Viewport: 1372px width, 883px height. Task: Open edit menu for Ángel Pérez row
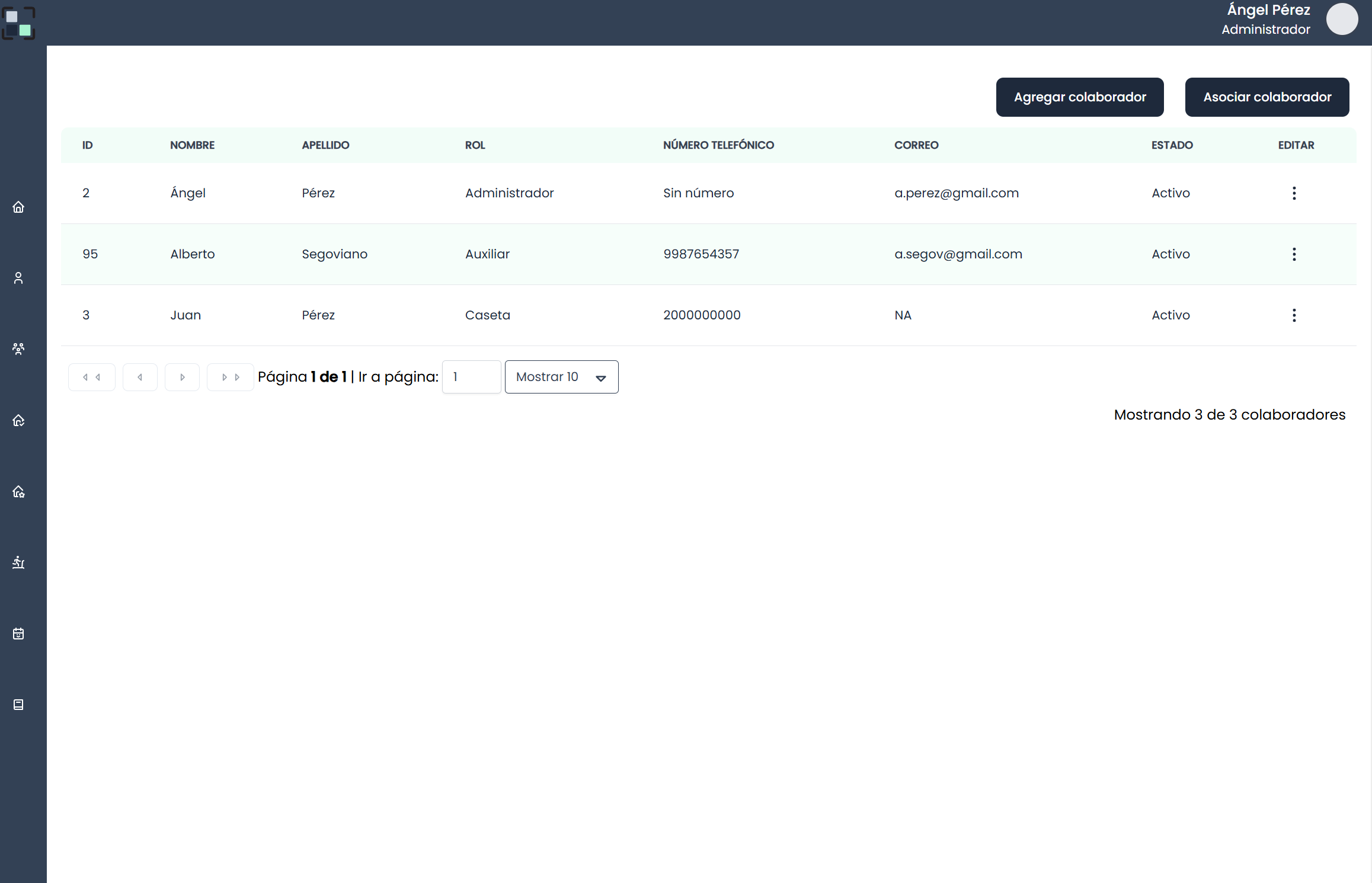point(1294,193)
